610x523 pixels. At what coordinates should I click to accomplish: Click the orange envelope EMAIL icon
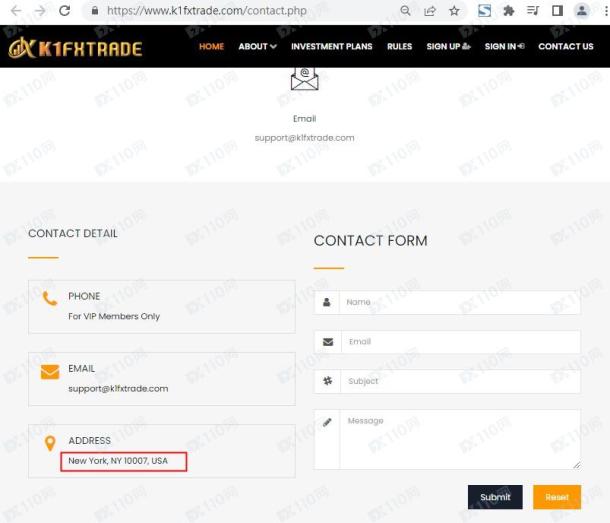tap(50, 372)
